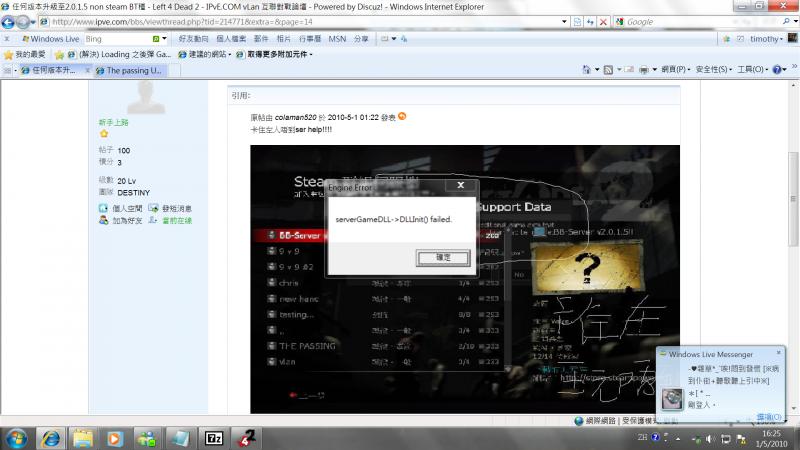This screenshot has width=800, height=450.
Task: Click the timothy profile picture thumbnail
Action: pyautogui.click(x=792, y=38)
